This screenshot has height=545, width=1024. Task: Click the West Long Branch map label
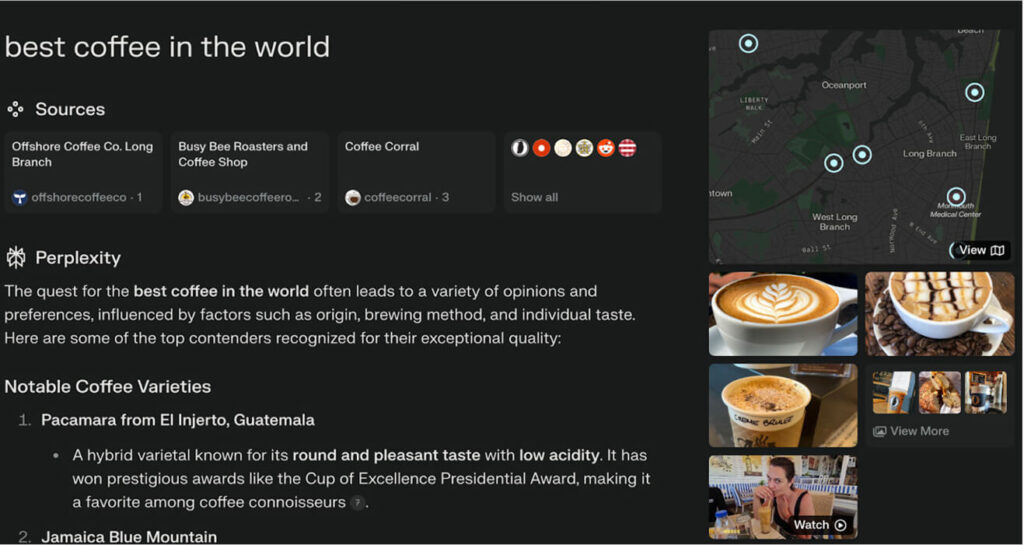coord(835,222)
